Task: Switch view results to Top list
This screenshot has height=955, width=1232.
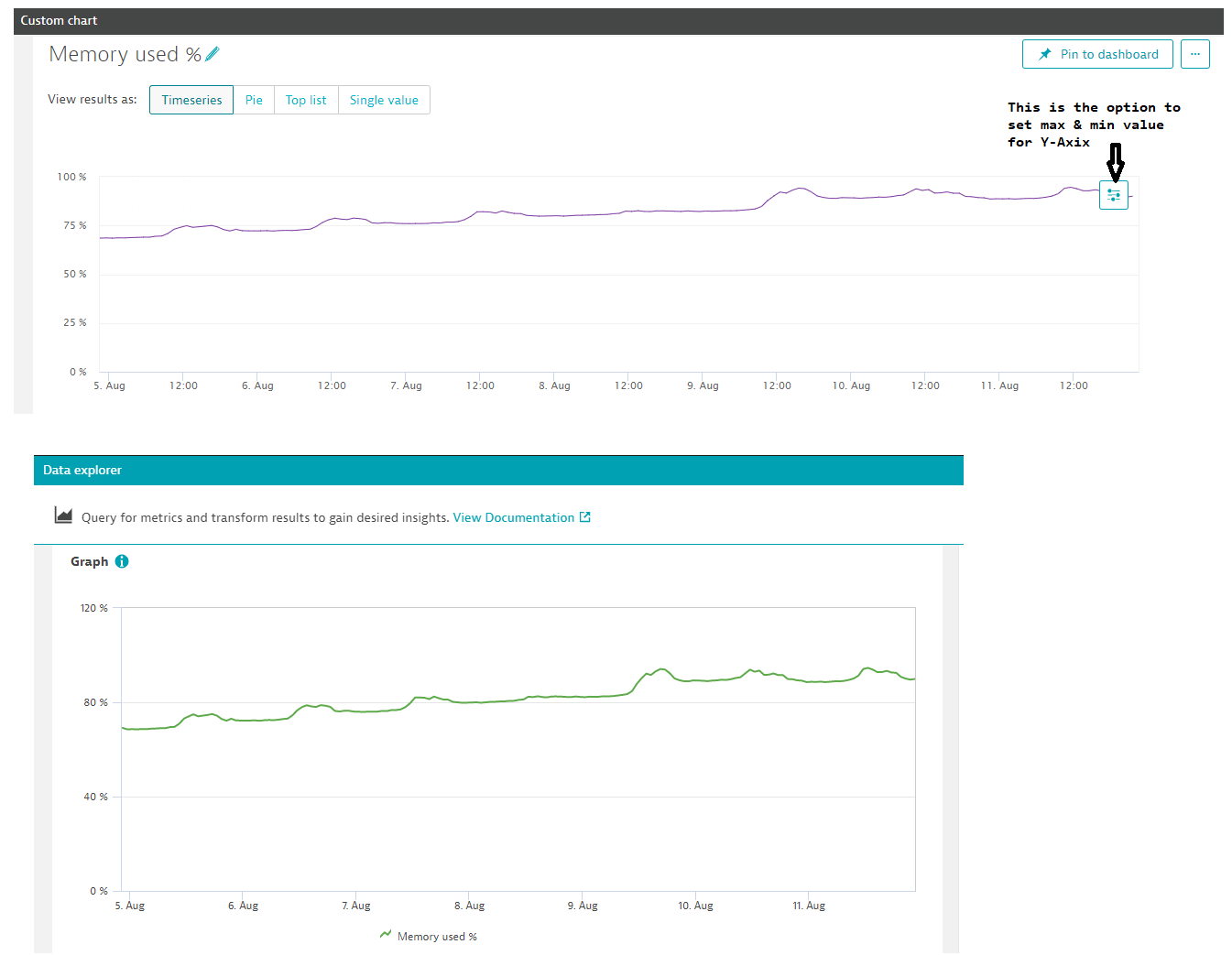Action: click(306, 100)
